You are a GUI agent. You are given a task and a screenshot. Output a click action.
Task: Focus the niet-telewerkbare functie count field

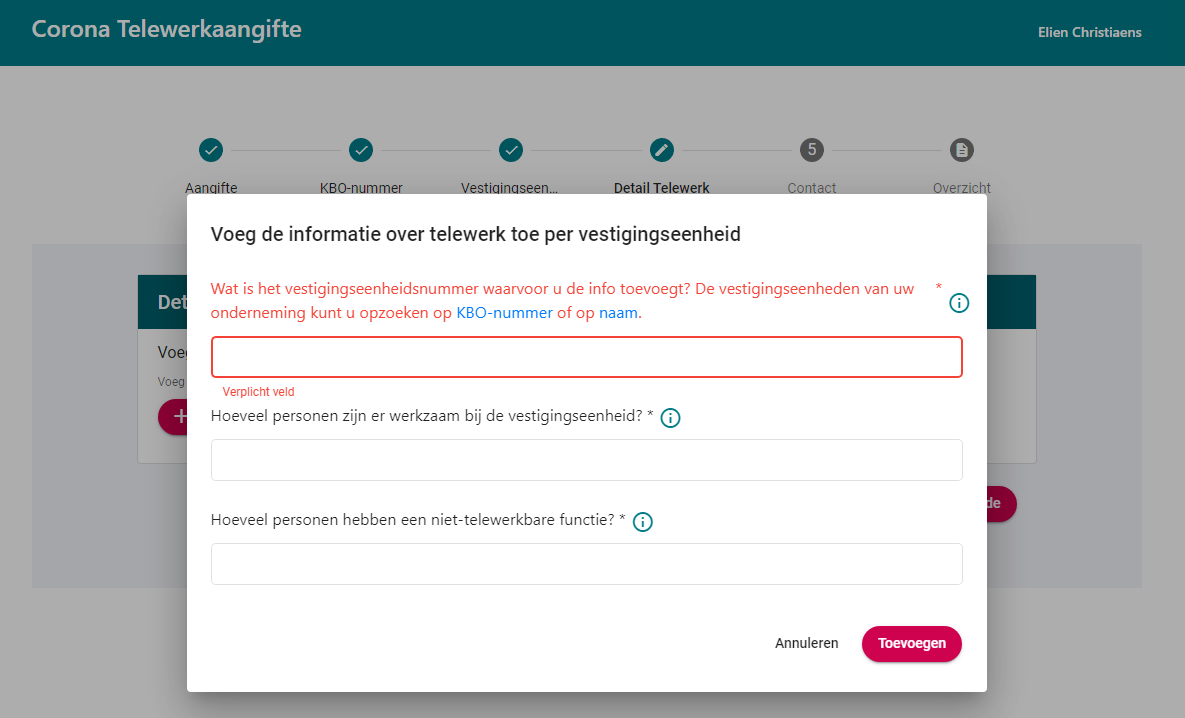[x=586, y=564]
